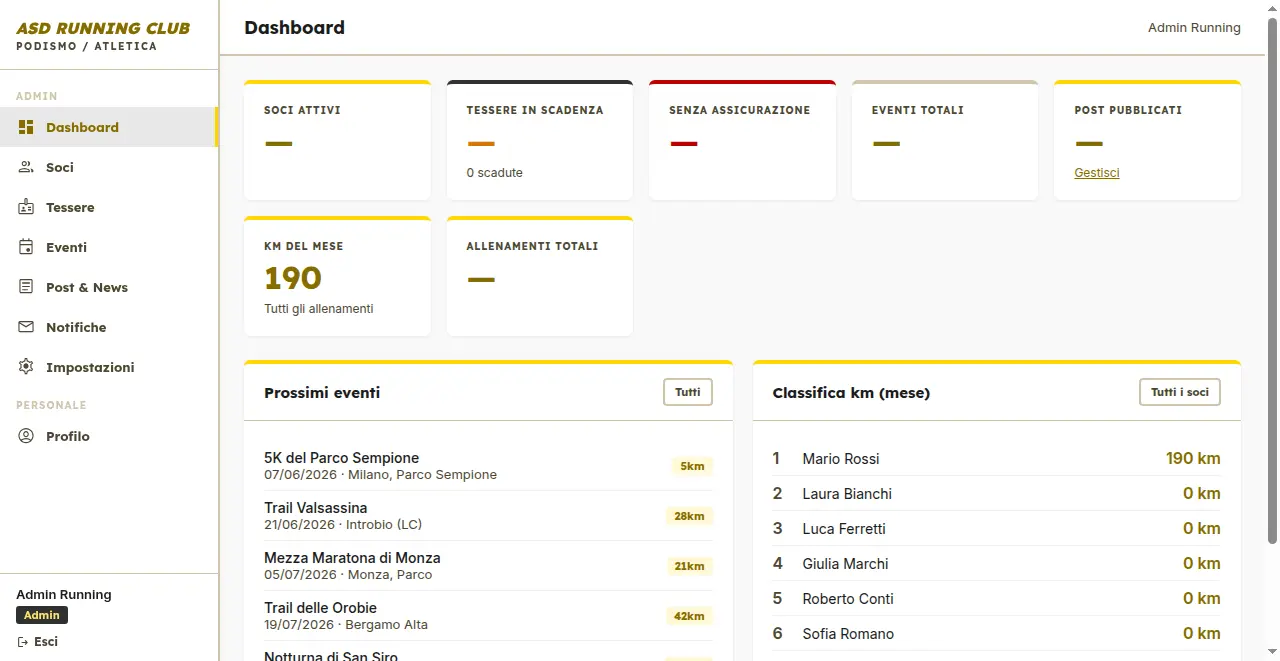Click Giulia Marchi in the ranking

(845, 564)
